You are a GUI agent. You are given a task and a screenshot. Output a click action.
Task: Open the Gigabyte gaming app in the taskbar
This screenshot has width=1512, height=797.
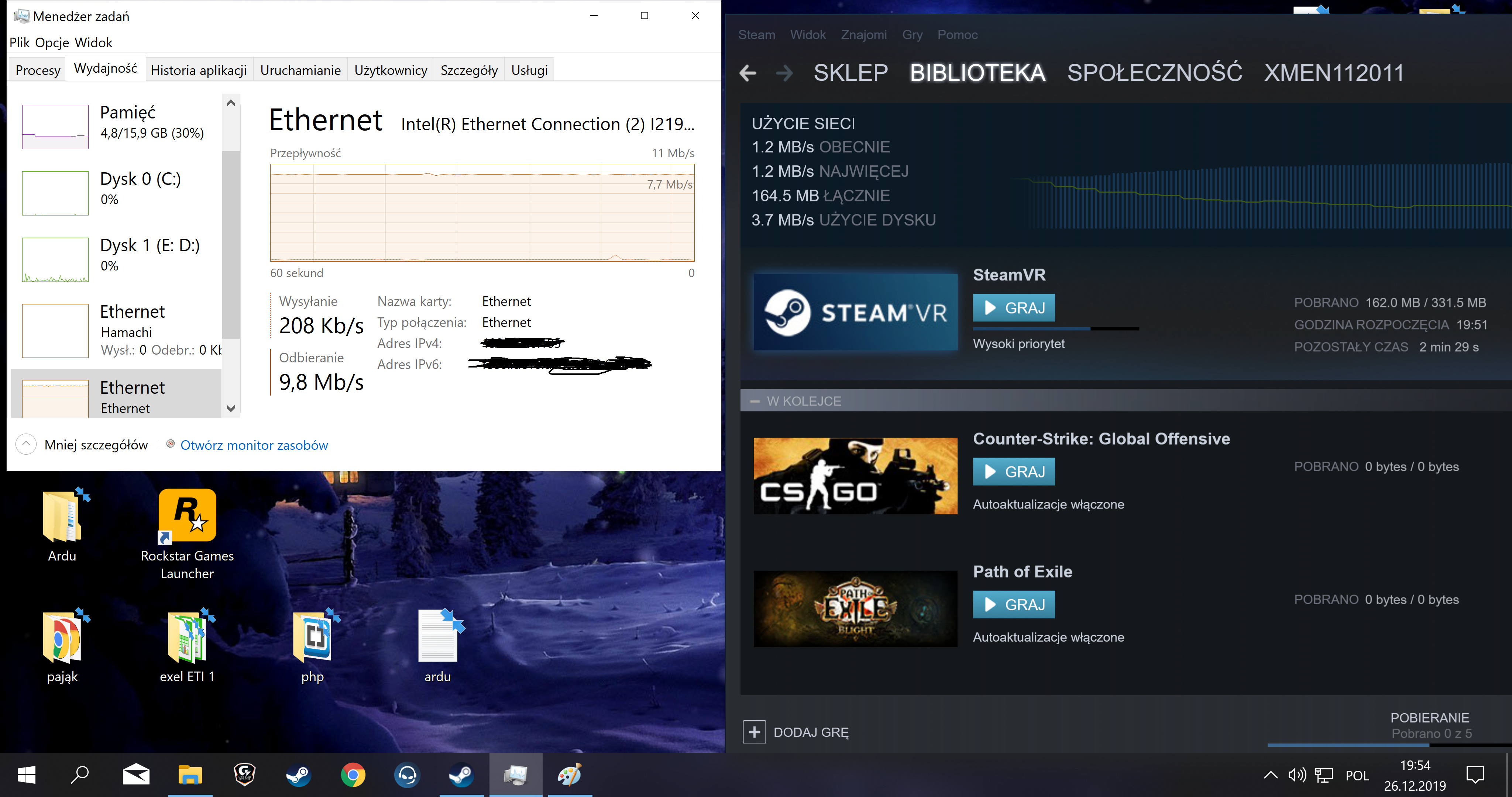click(x=244, y=775)
